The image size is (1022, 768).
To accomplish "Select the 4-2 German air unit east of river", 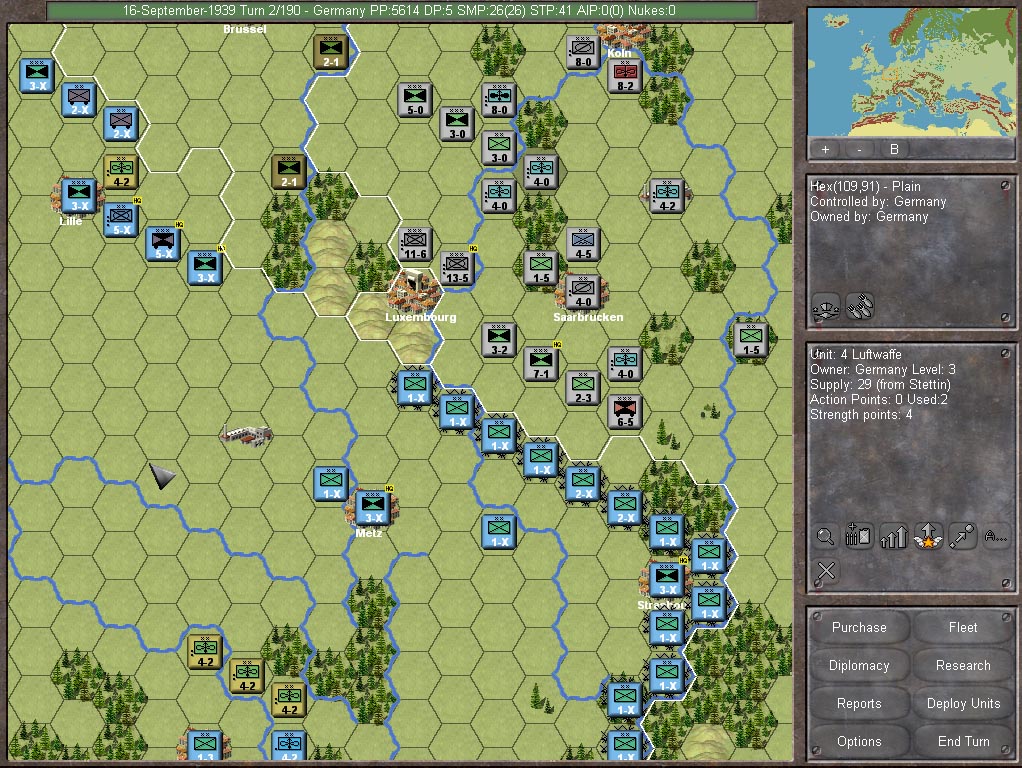I will pos(667,196).
